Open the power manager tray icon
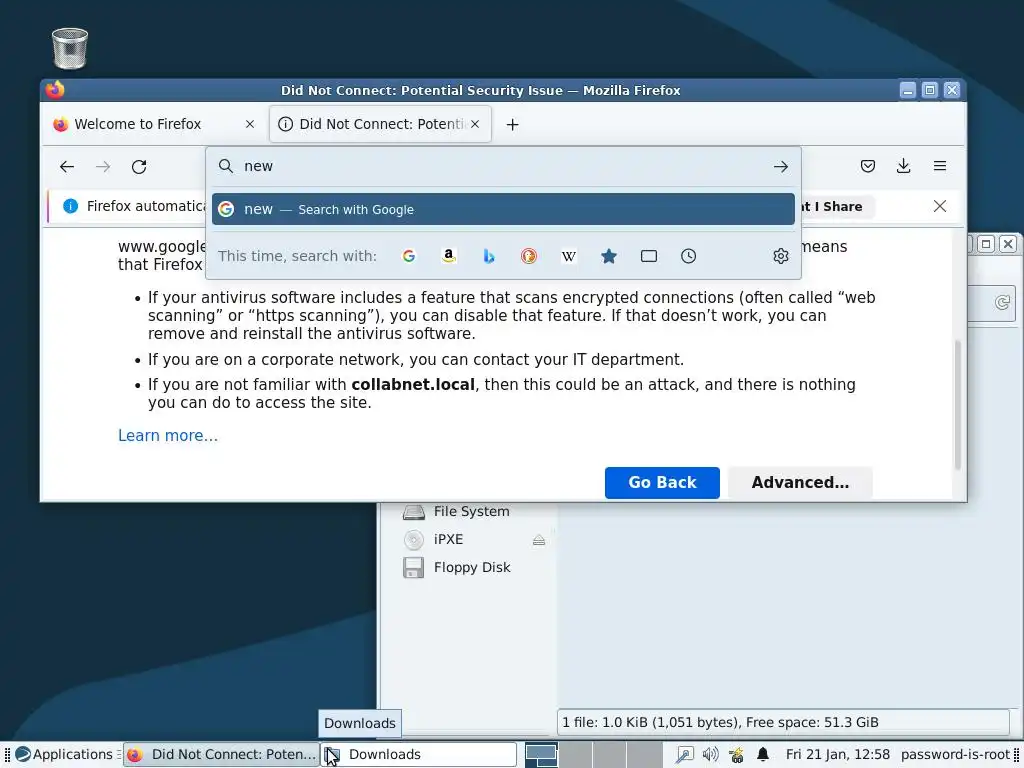This screenshot has height=768, width=1024. (736, 755)
